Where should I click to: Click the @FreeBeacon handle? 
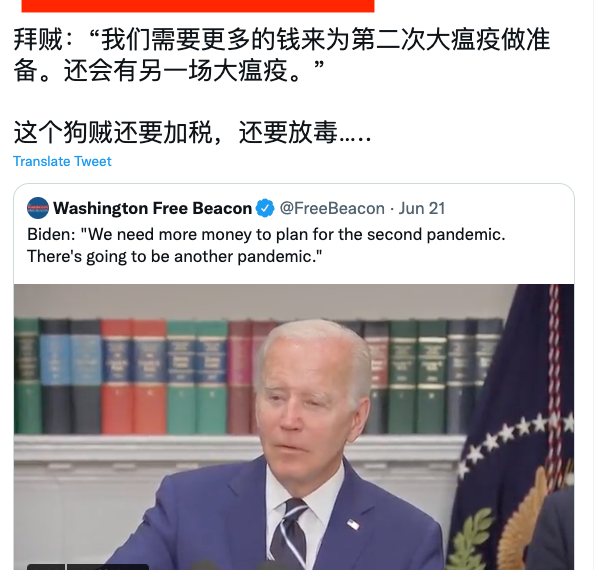[332, 208]
